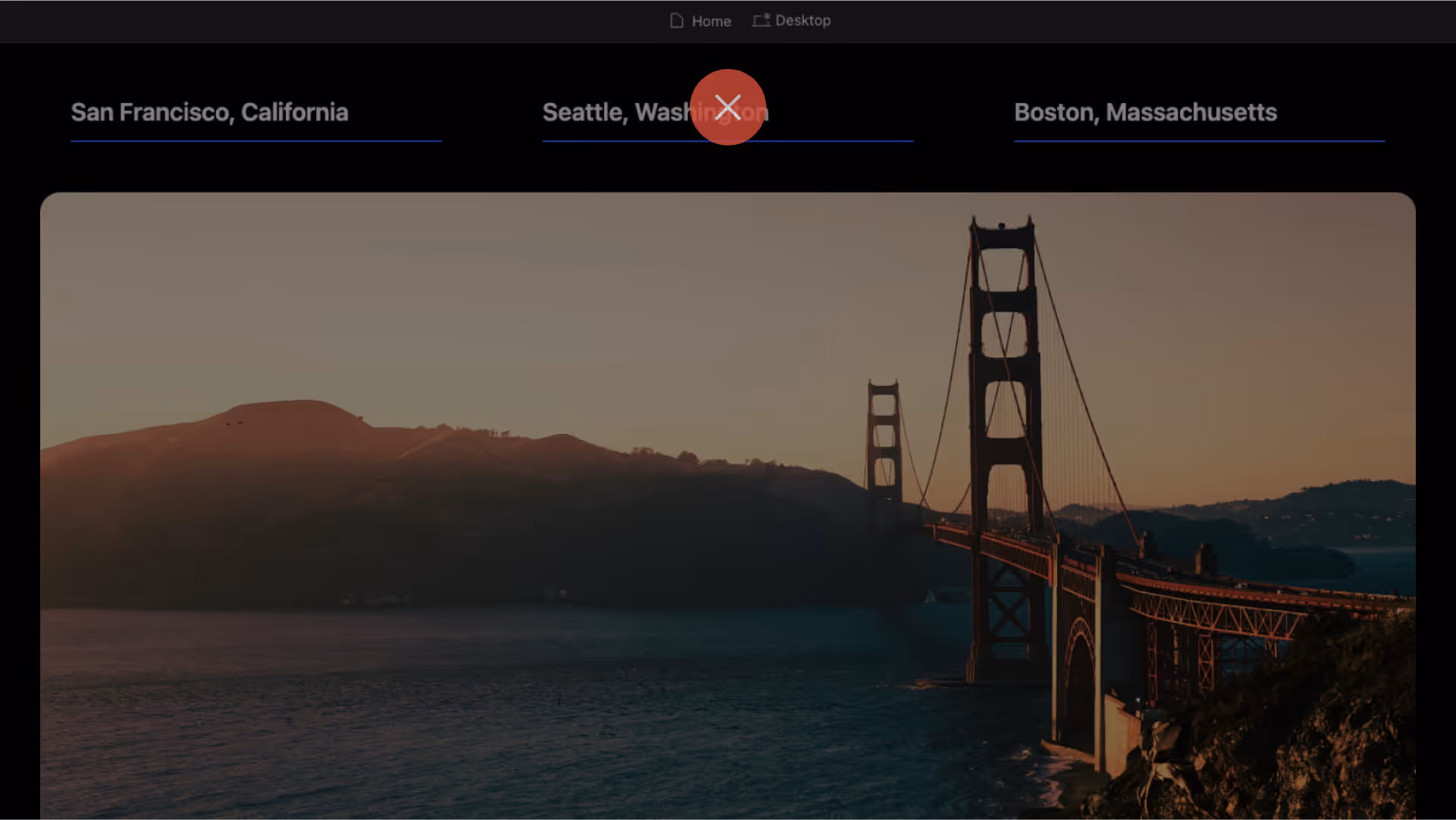Open the Seattle, Washington heading

[x=607, y=112]
